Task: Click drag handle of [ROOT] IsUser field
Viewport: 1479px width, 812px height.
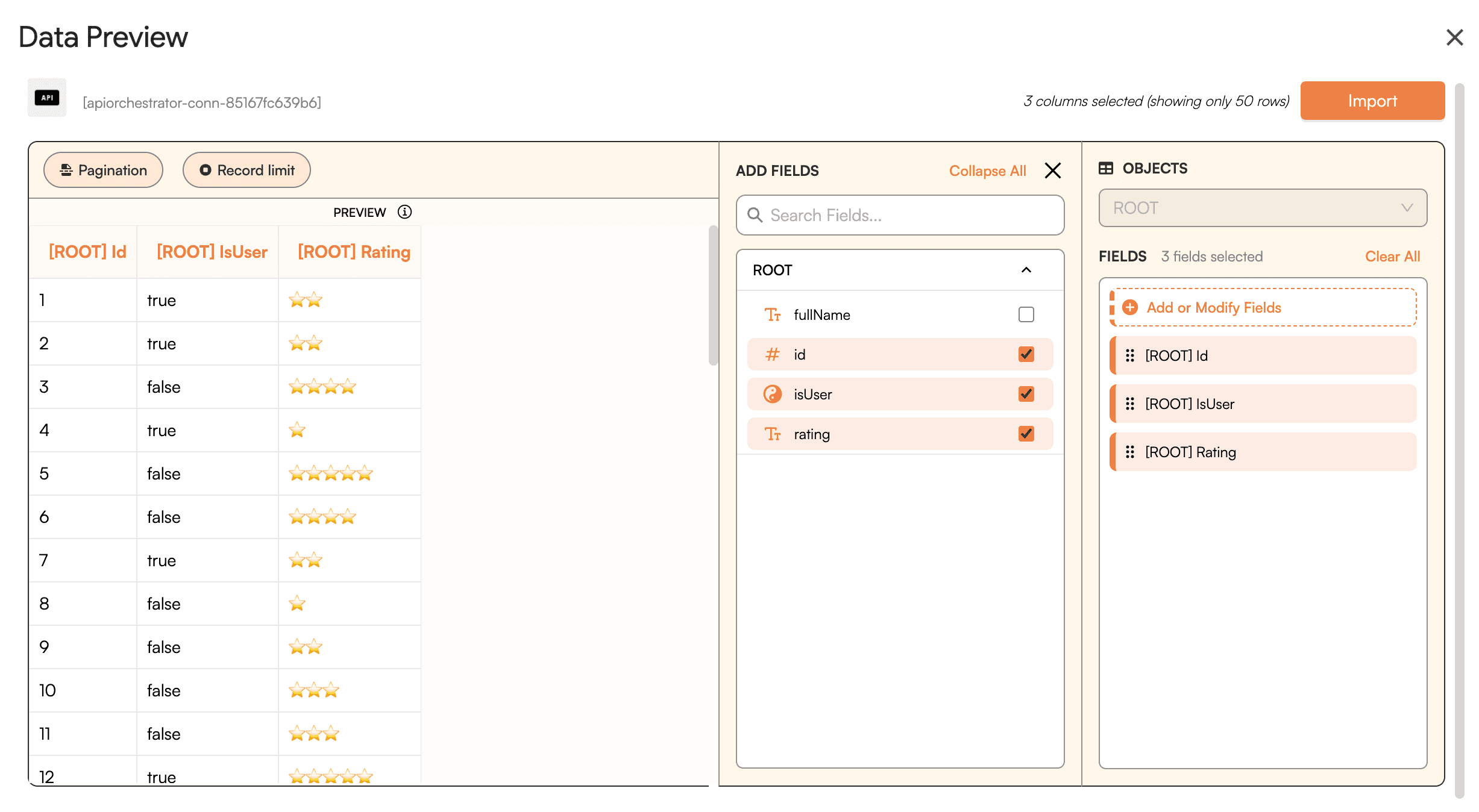Action: click(x=1130, y=404)
